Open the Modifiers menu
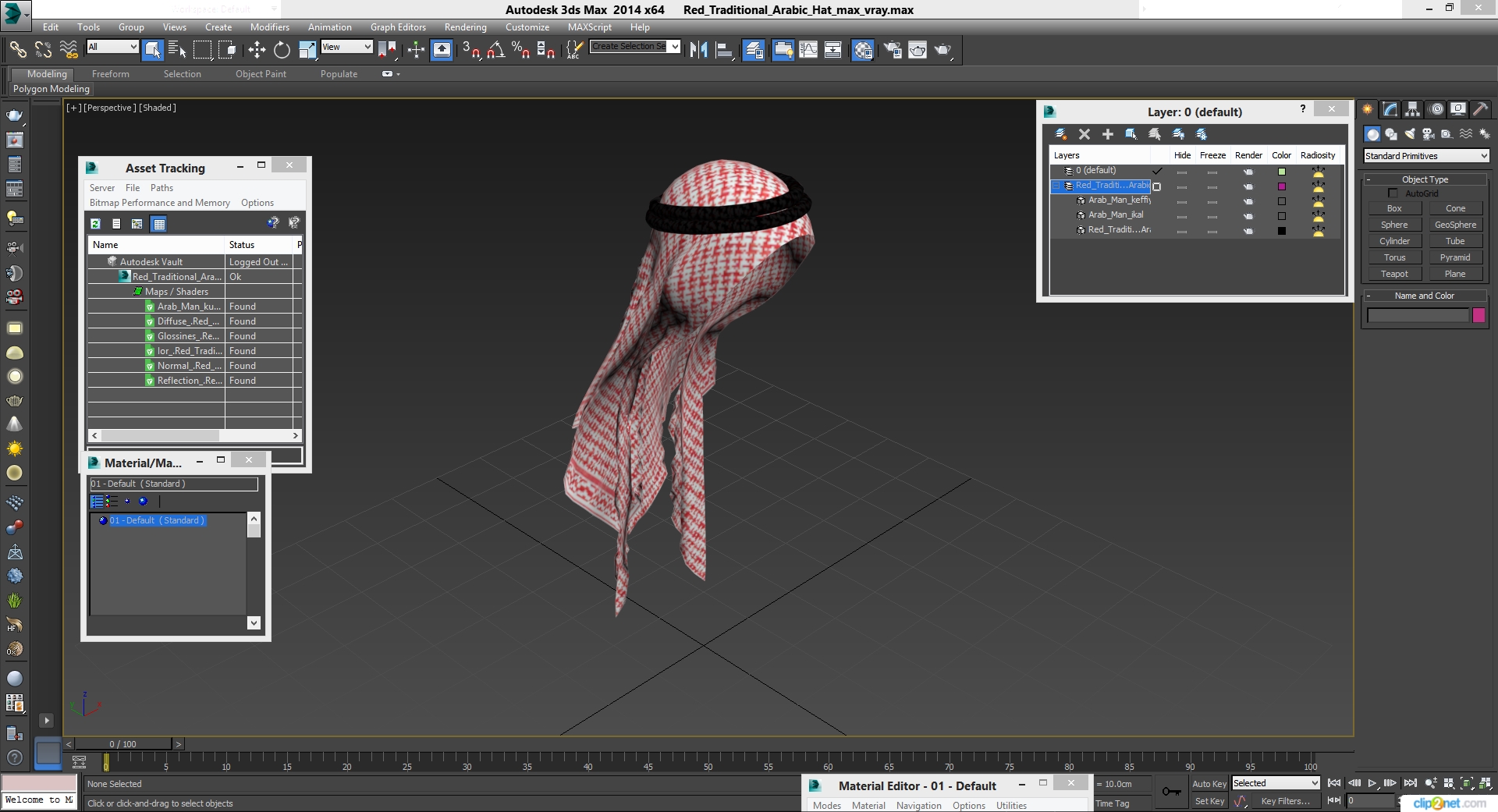1498x812 pixels. (269, 27)
